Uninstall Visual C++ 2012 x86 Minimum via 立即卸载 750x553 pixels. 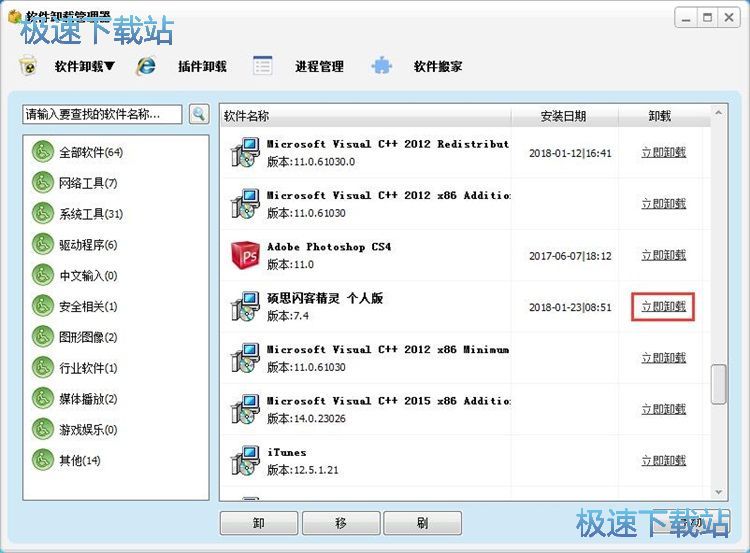663,358
